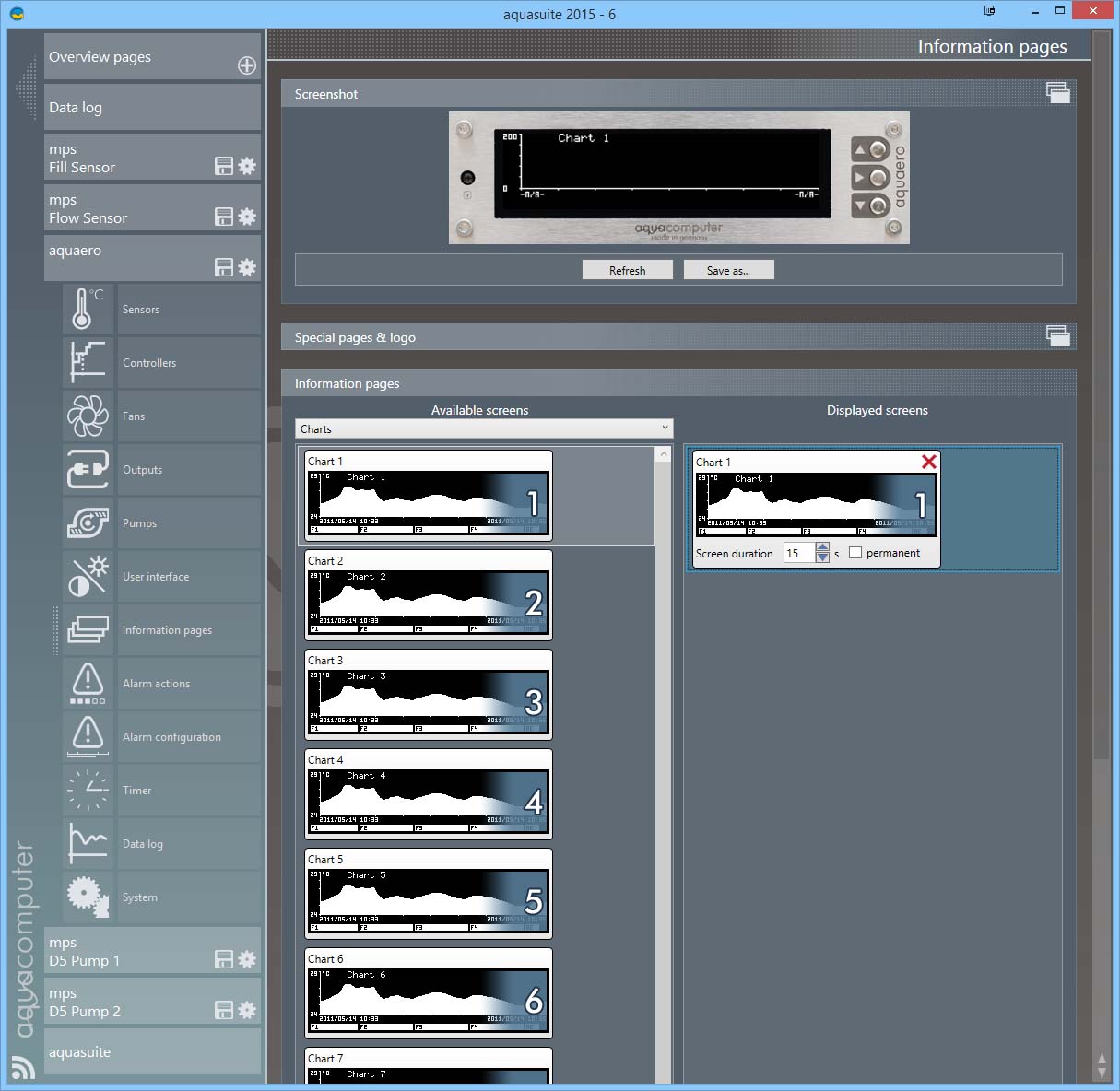This screenshot has height=1091, width=1120.
Task: Enable the permanent checkbox for Chart 1
Action: pyautogui.click(x=855, y=553)
